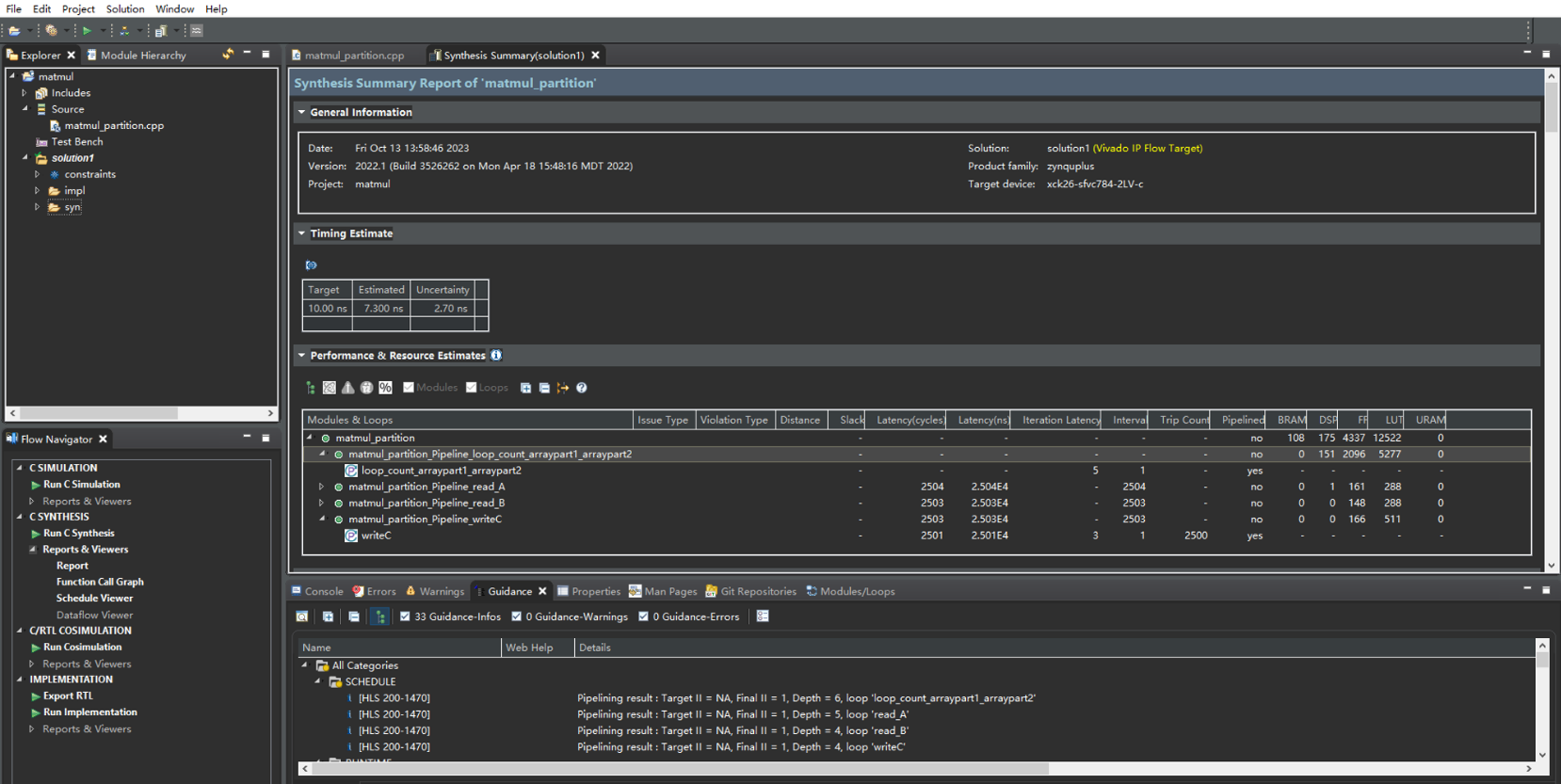Collapse the Timing Estimate section
1561x784 pixels.
tap(302, 233)
